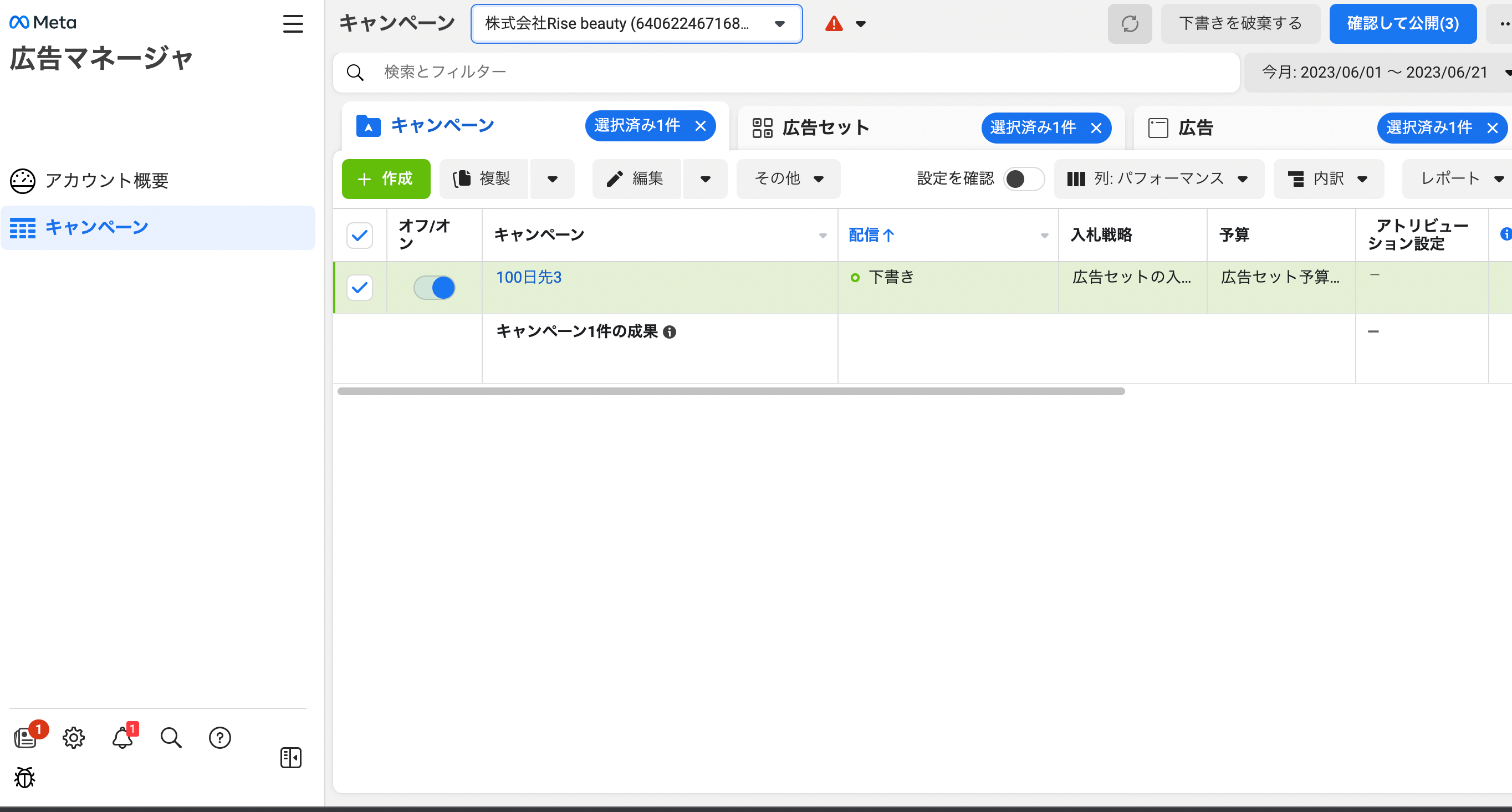Enable the 設定を確認 toggle
This screenshot has height=812, width=1512.
[x=1023, y=178]
